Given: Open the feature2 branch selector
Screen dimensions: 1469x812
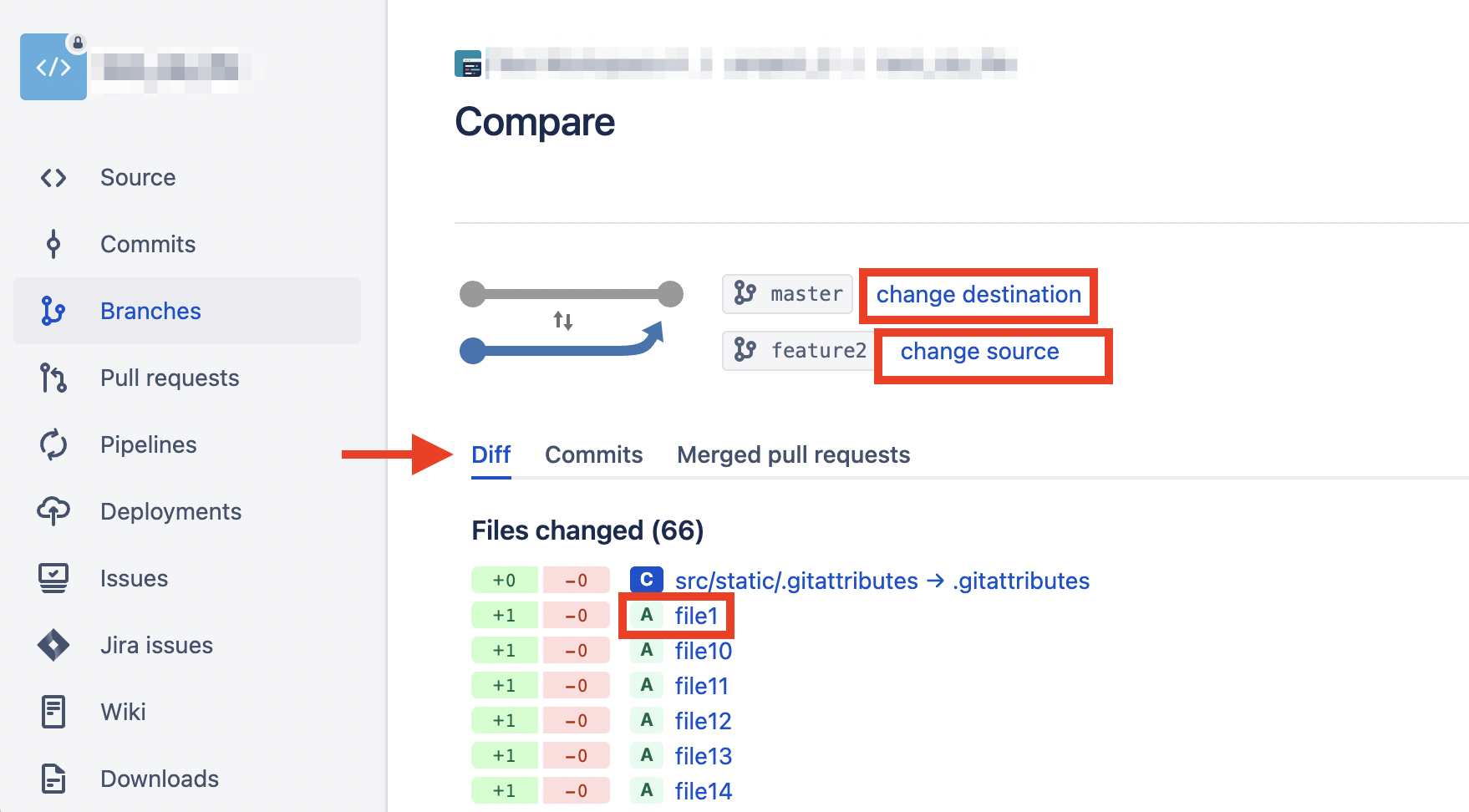Looking at the screenshot, I should 798,350.
